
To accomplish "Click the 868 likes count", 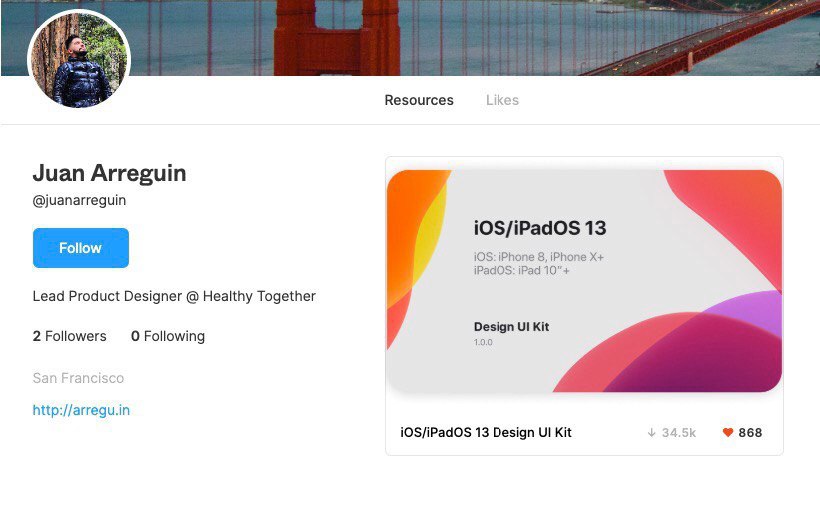I will point(750,432).
